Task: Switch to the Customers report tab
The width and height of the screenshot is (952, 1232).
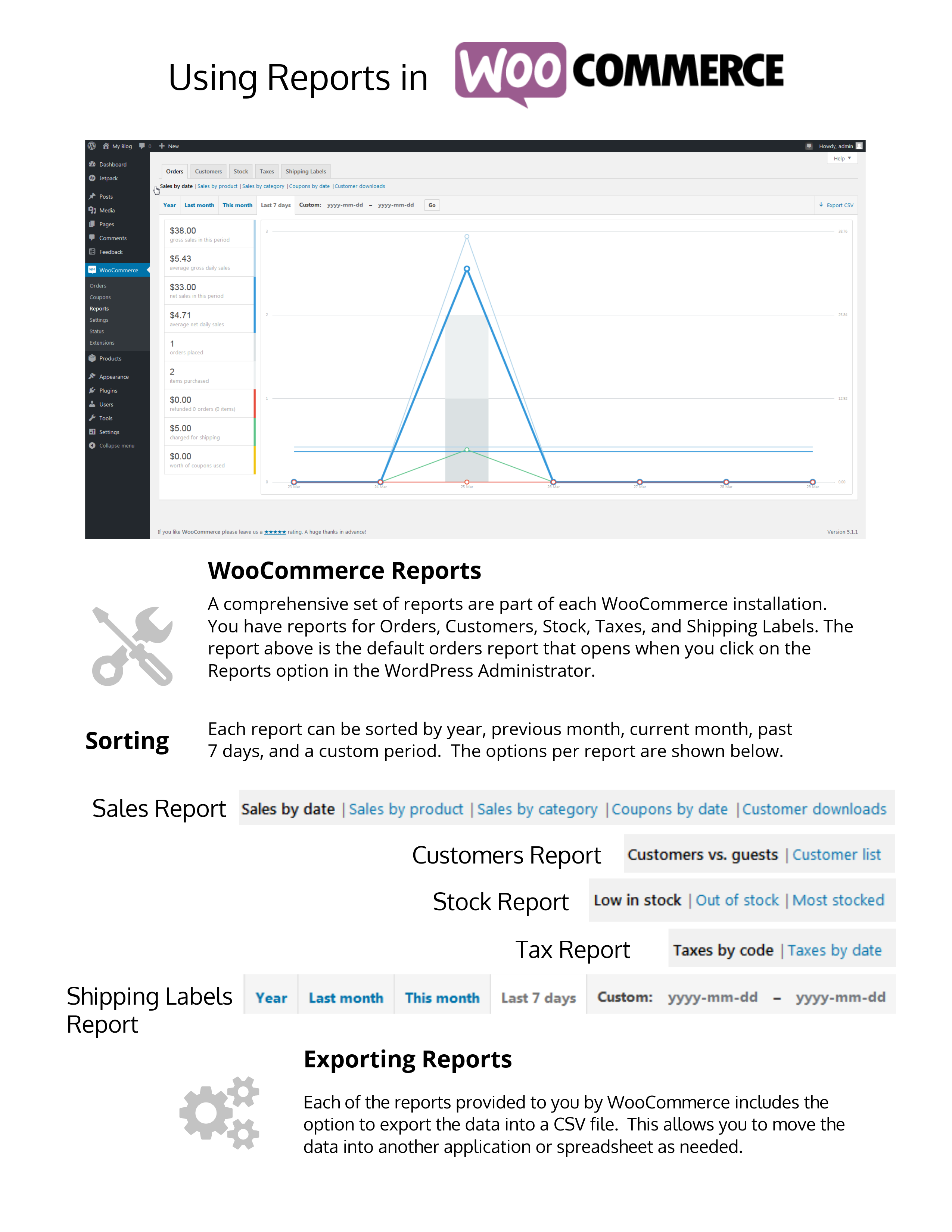Action: [x=209, y=171]
